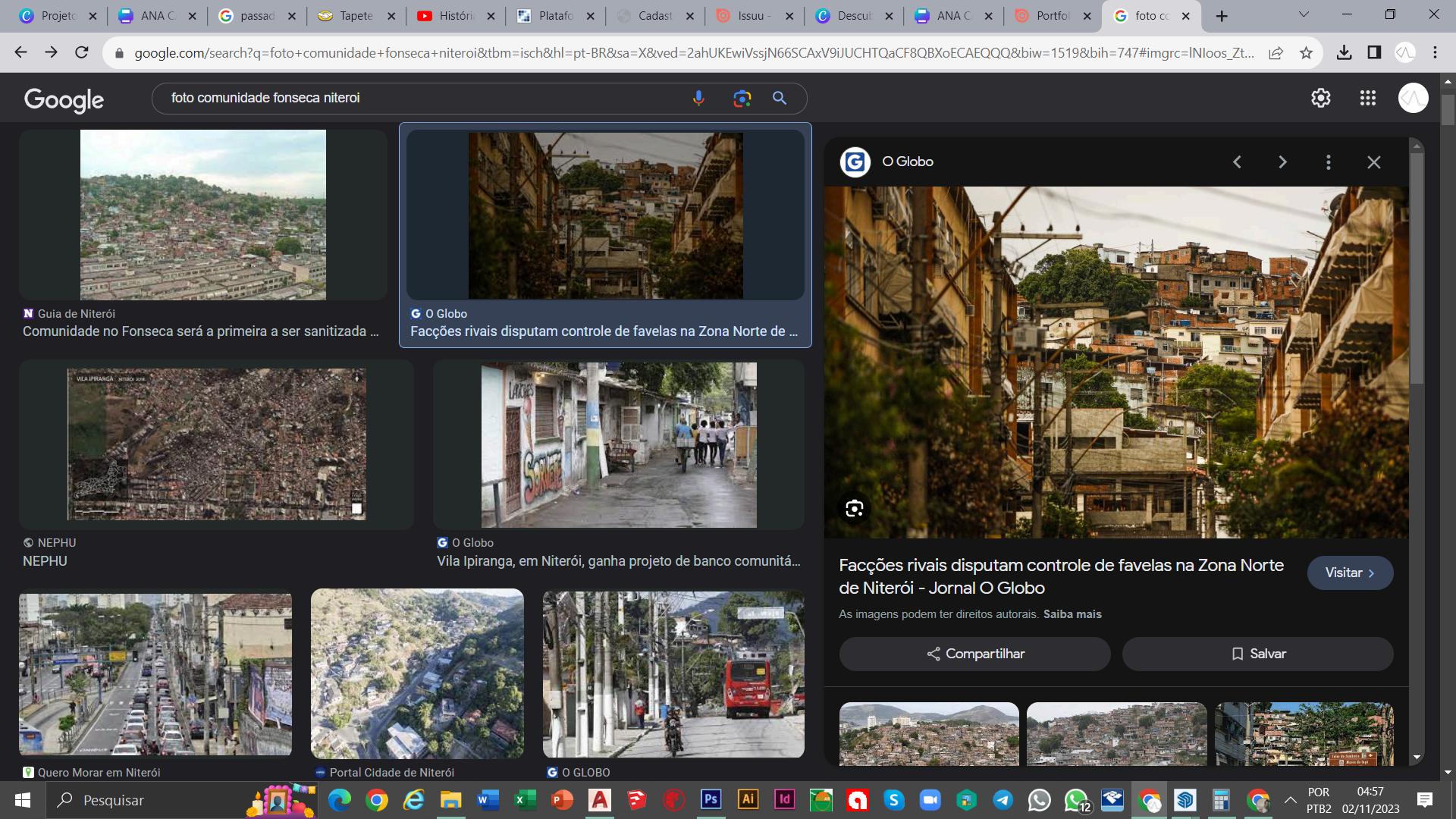Click the Compartilhar button
This screenshot has height=819, width=1456.
(x=974, y=654)
